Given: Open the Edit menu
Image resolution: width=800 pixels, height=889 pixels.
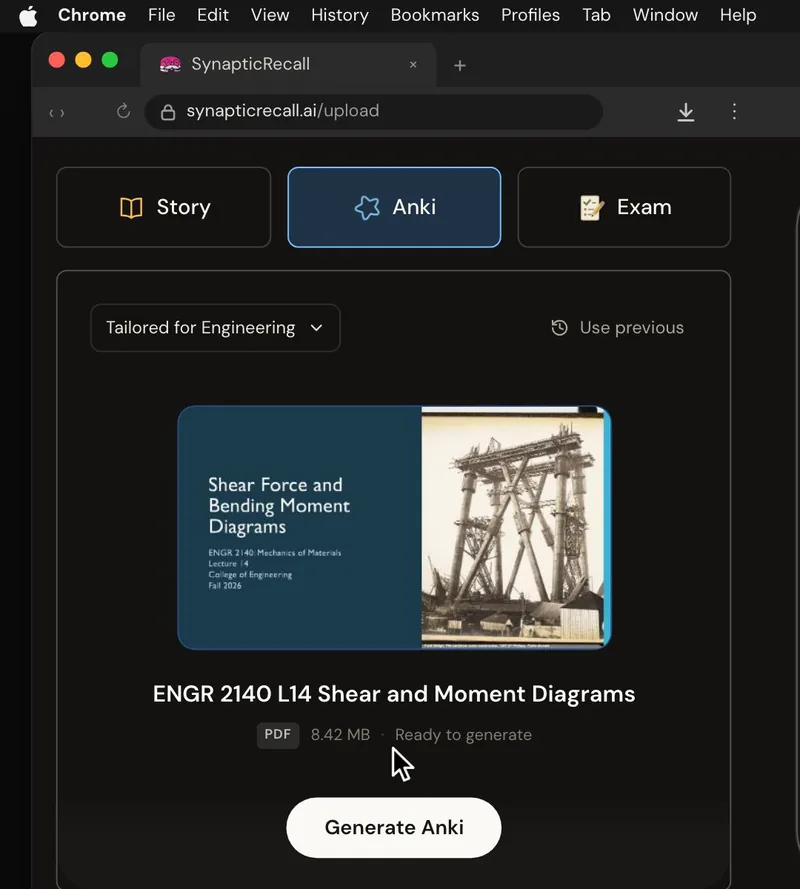Looking at the screenshot, I should pos(213,15).
